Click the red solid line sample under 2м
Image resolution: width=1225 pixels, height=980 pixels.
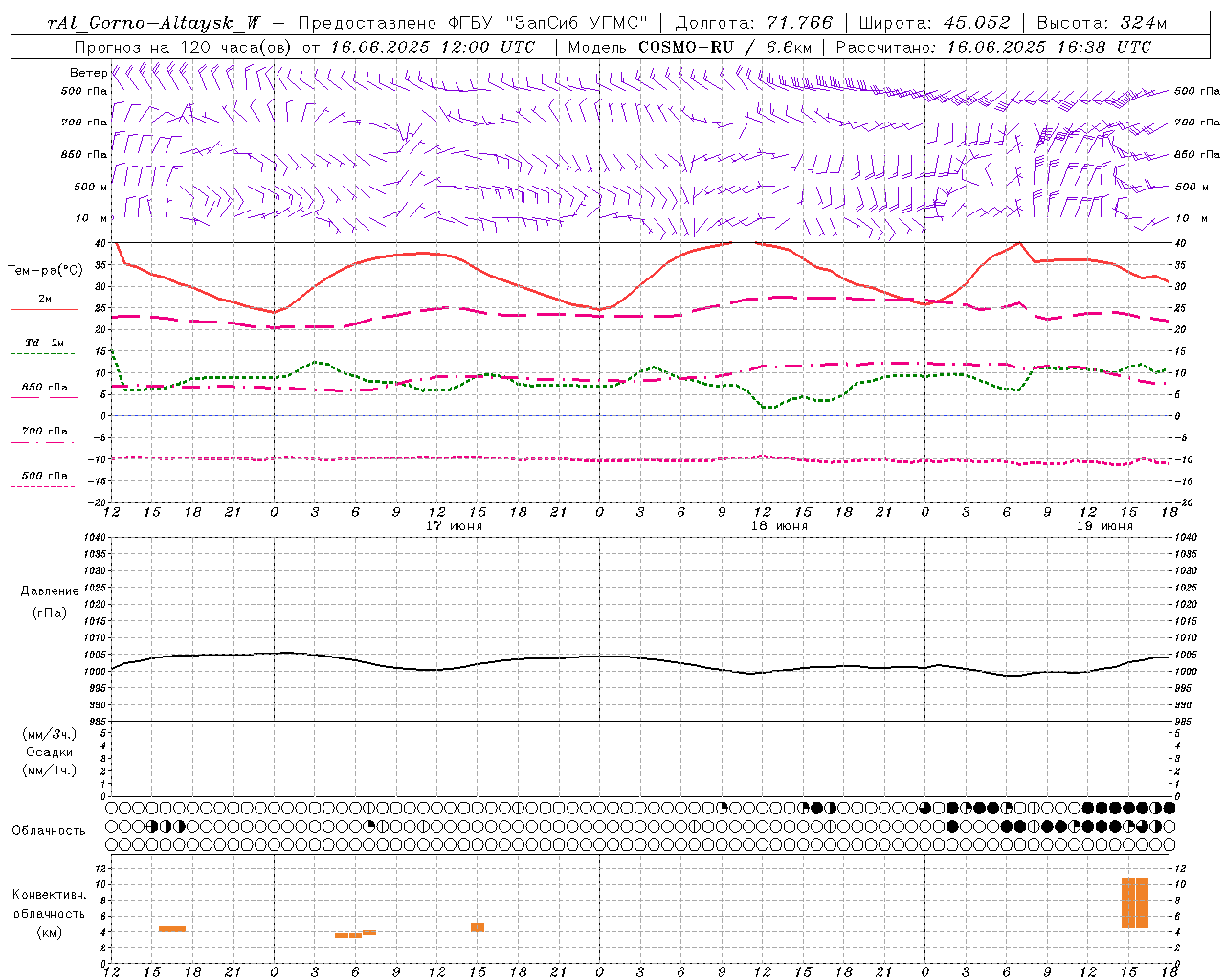(44, 310)
